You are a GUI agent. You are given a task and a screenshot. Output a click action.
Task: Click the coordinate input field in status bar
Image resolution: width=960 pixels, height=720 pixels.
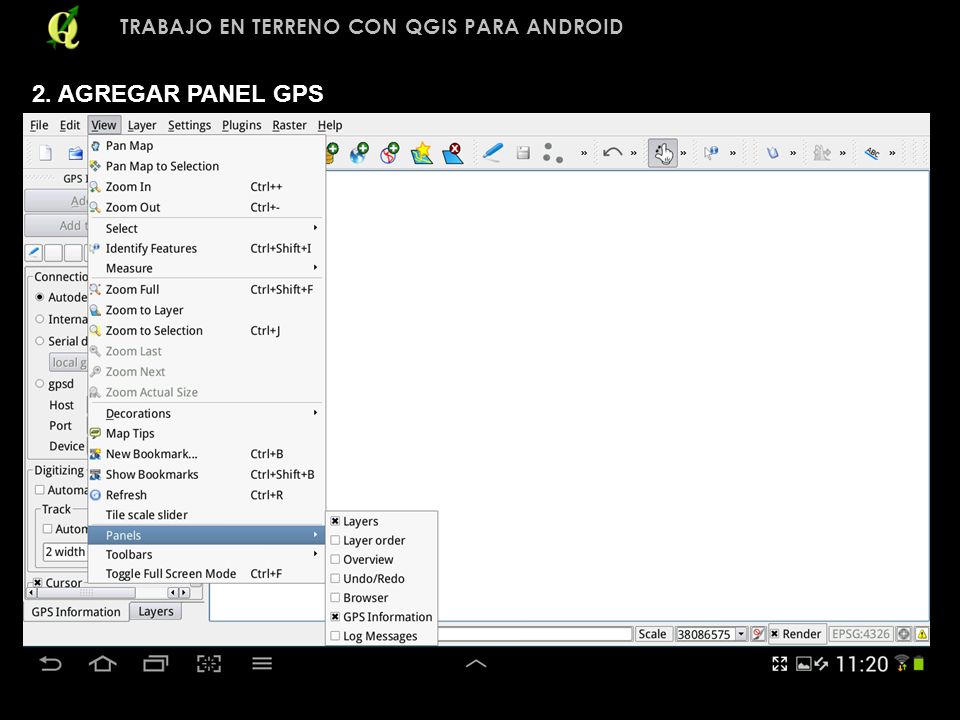click(534, 634)
